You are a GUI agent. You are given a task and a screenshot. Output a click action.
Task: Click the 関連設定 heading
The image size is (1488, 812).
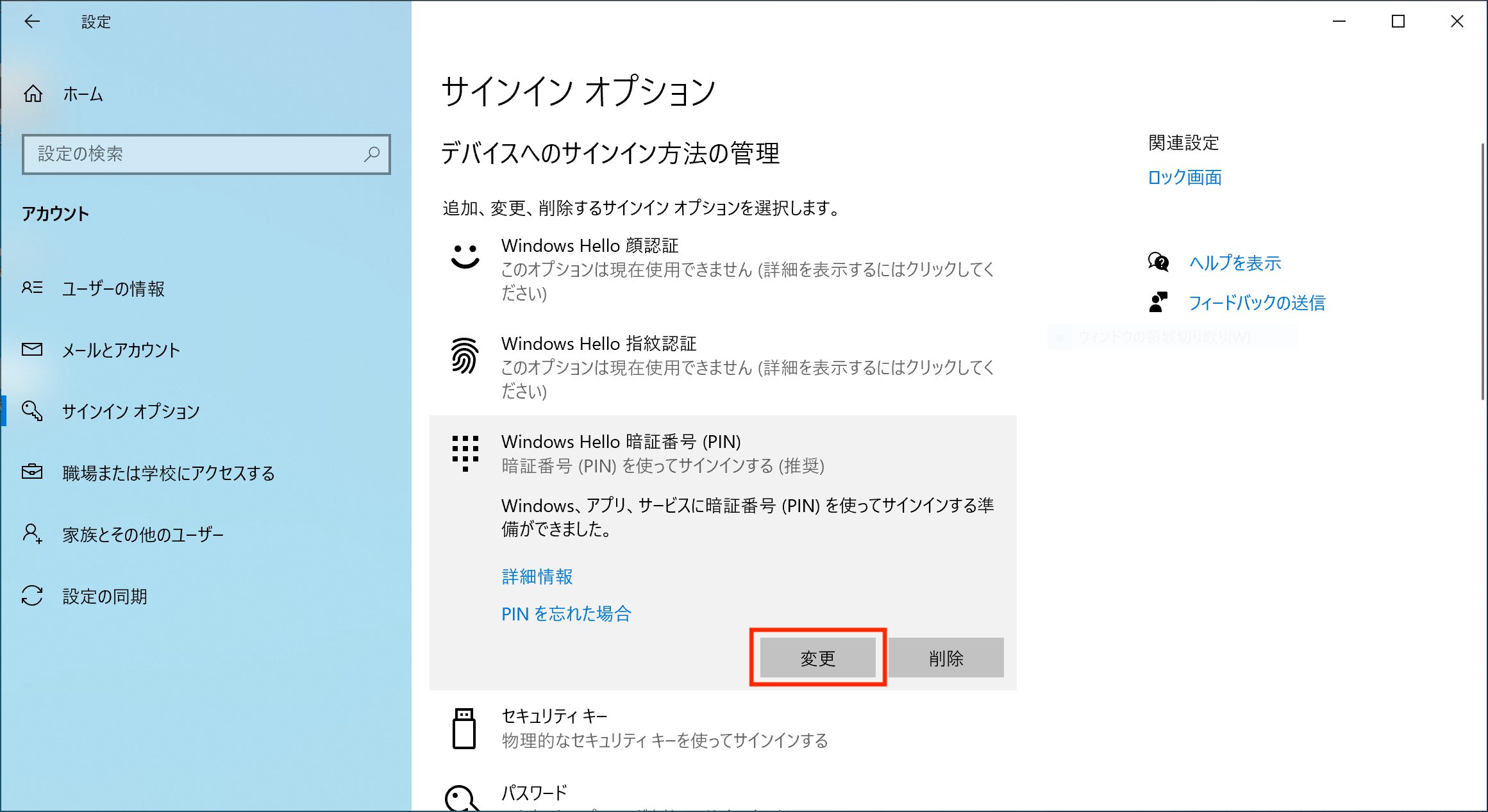1183,142
